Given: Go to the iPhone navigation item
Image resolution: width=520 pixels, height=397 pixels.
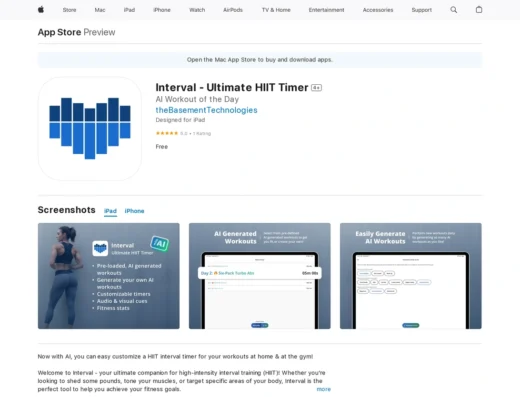Looking at the screenshot, I should tap(162, 10).
